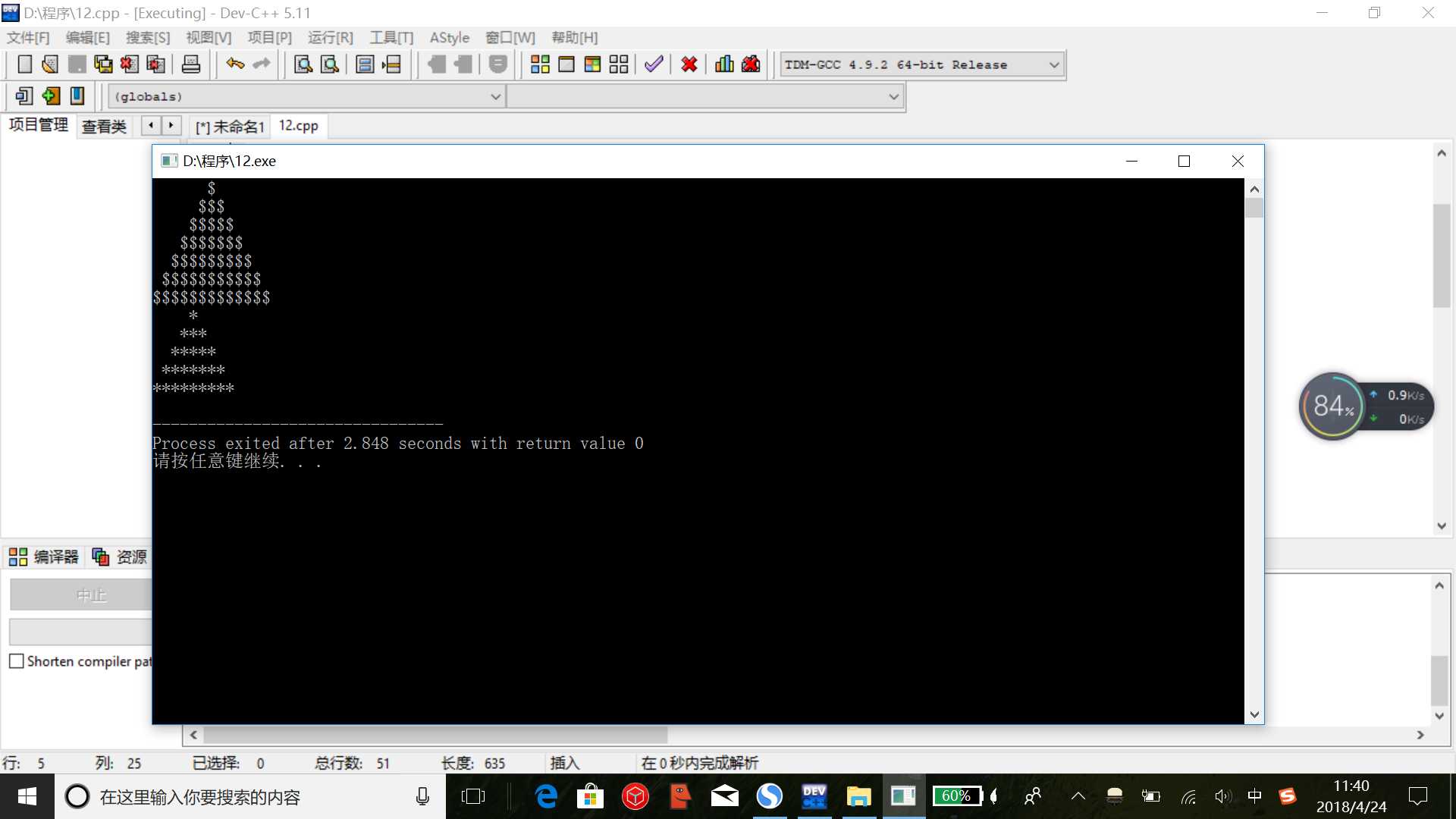Click the 12.cpp tab
Image resolution: width=1456 pixels, height=819 pixels.
coord(299,126)
